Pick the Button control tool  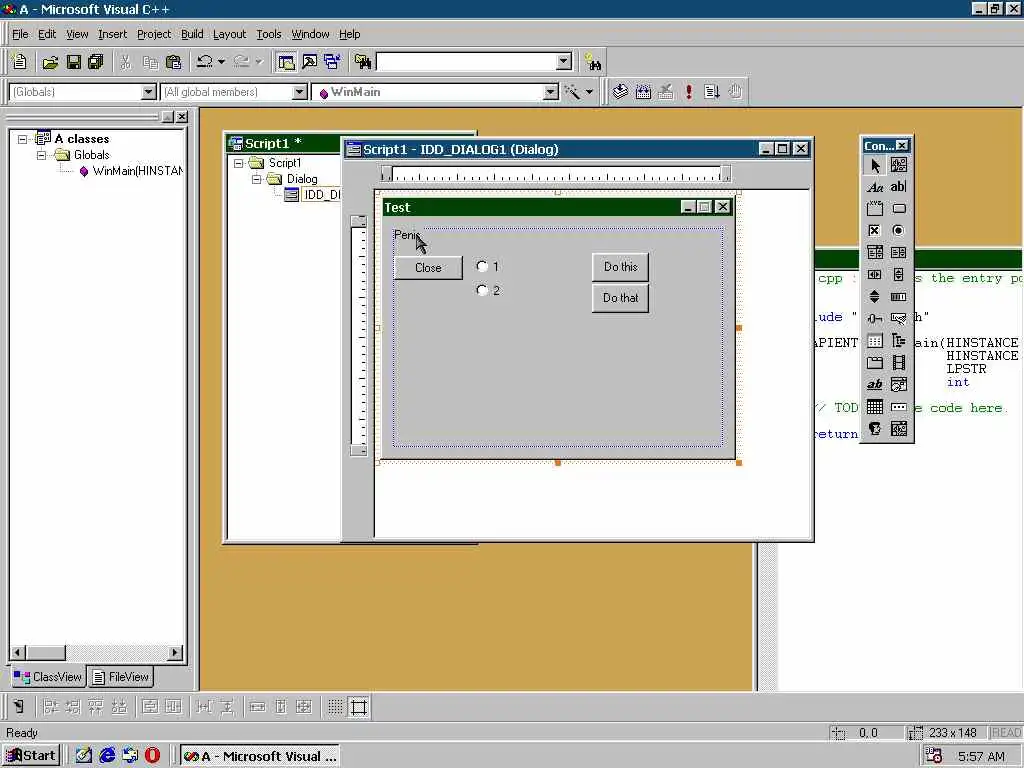click(x=899, y=209)
